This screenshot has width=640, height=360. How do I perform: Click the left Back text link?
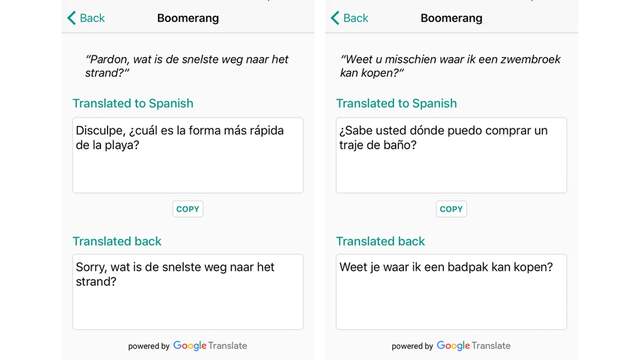click(x=92, y=18)
